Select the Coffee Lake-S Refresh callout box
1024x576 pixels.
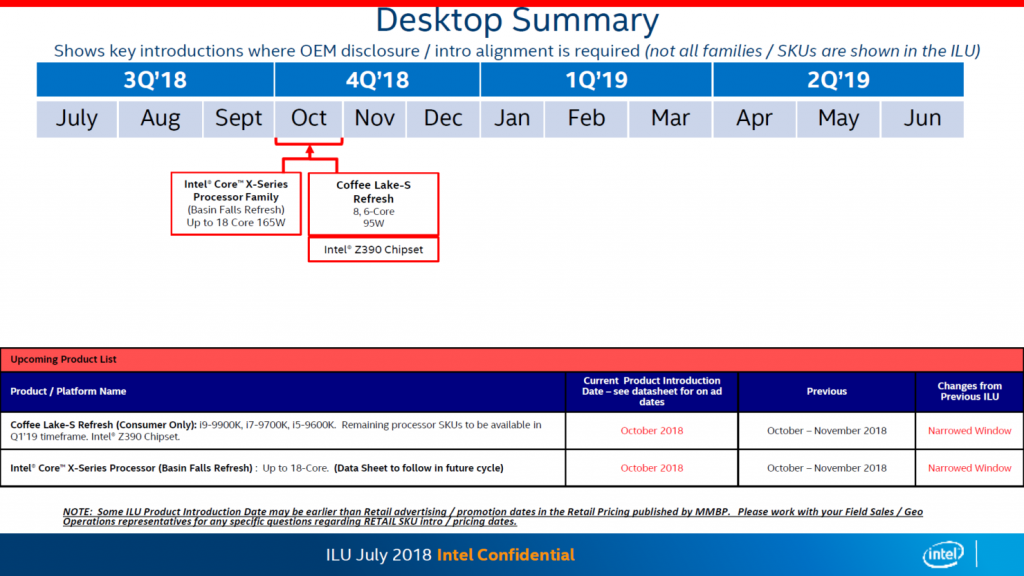373,203
